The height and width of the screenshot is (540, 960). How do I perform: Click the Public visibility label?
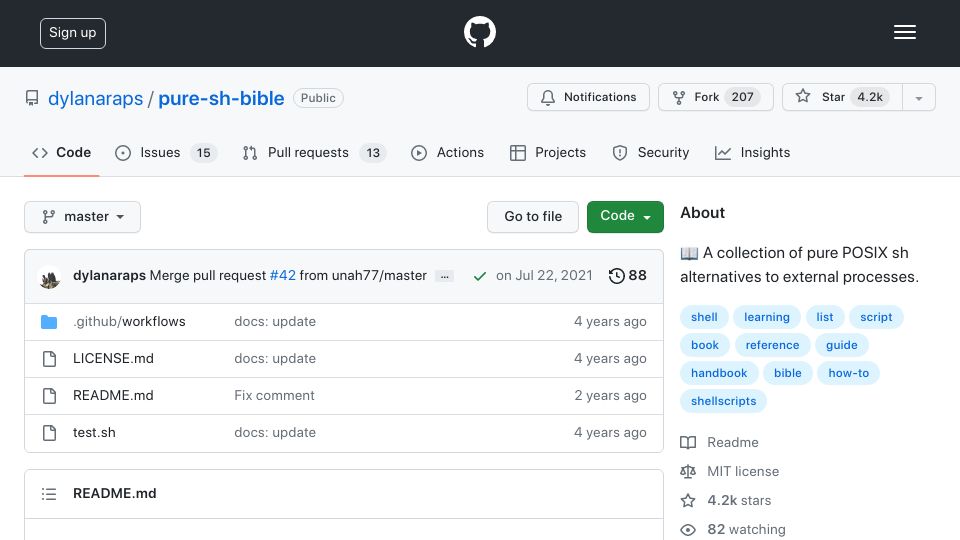318,98
